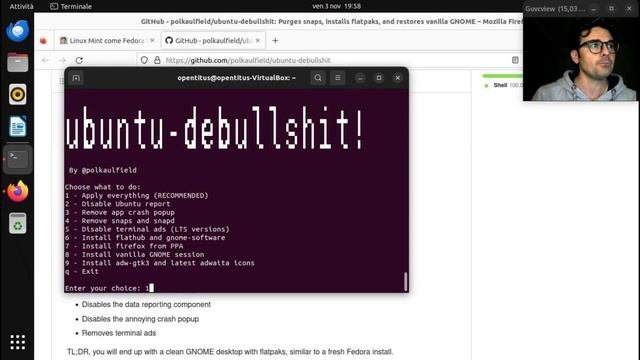Open a new Firefox tab with plus
This screenshot has height=360, width=640.
(x=275, y=40)
